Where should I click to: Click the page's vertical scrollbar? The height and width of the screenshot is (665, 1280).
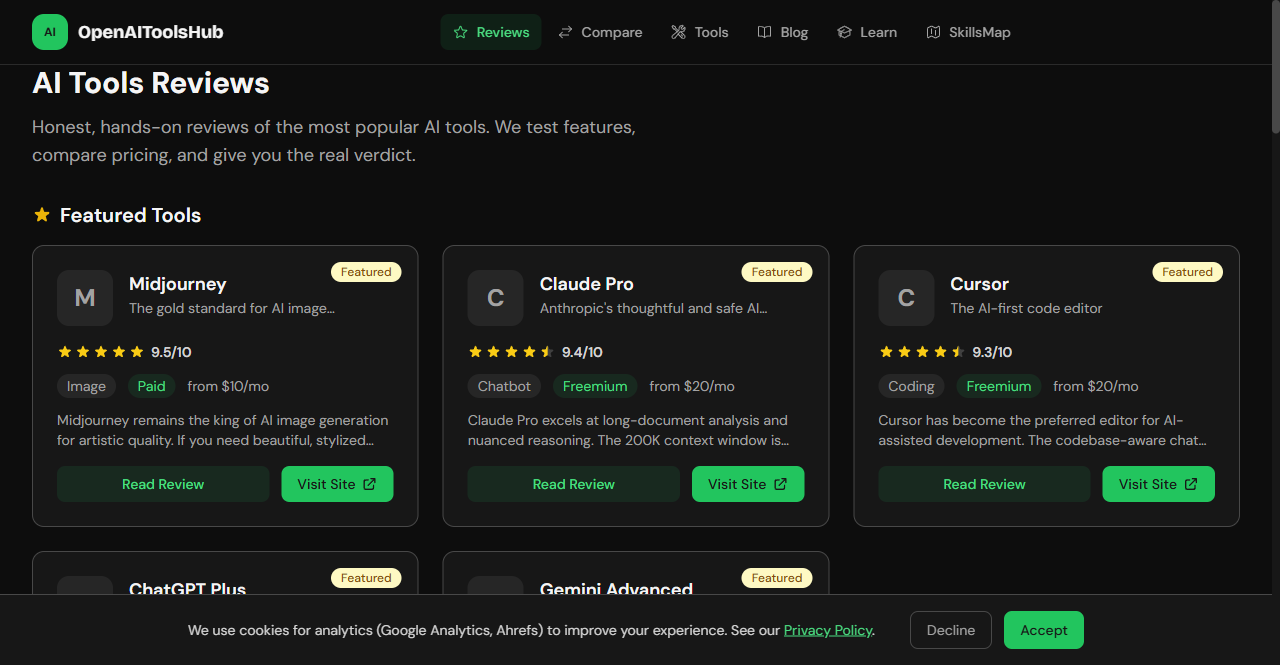(1274, 70)
